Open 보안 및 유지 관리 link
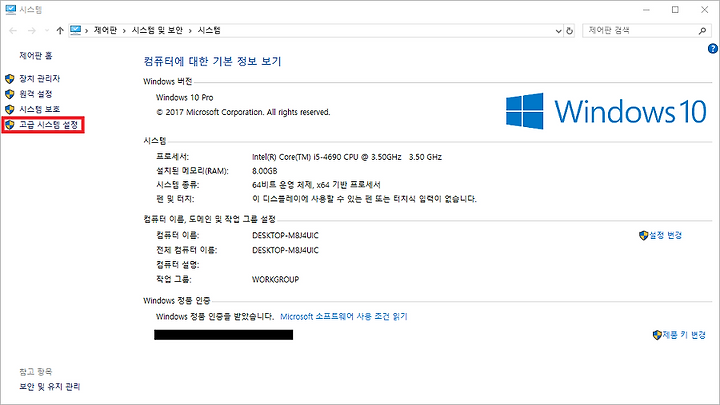The image size is (720, 405). tap(50, 387)
